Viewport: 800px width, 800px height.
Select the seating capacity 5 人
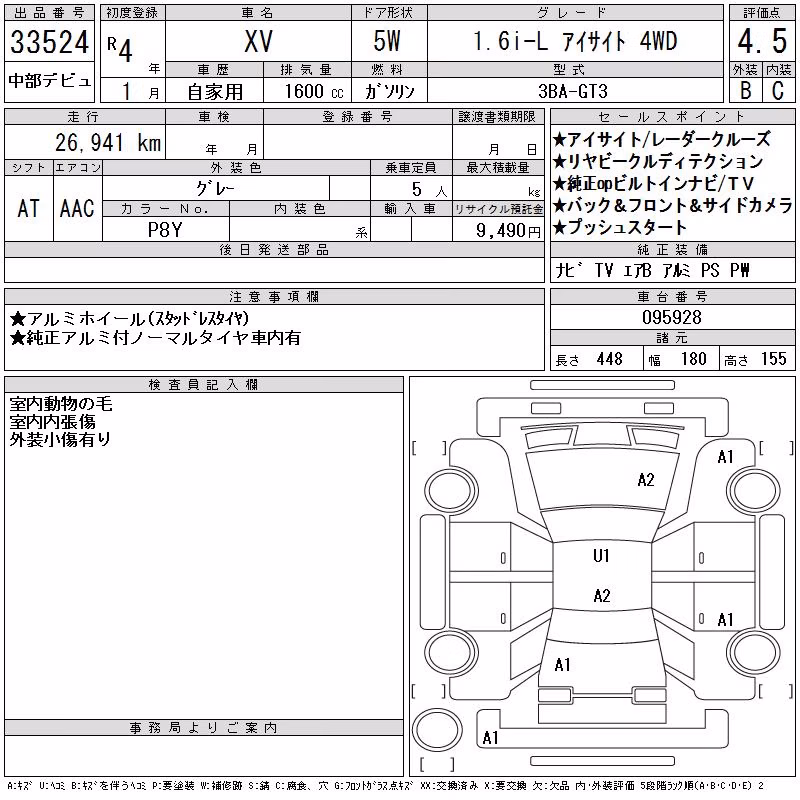point(429,190)
